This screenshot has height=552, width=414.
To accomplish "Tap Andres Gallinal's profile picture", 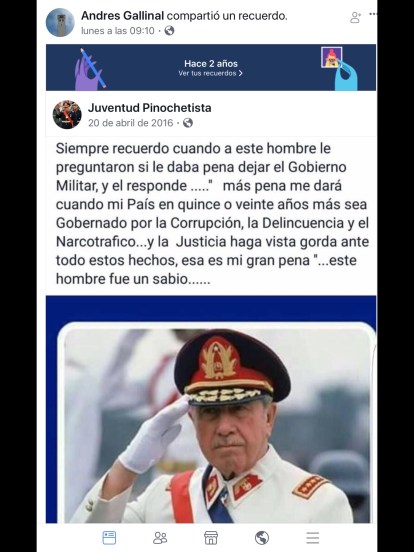I will (60, 23).
